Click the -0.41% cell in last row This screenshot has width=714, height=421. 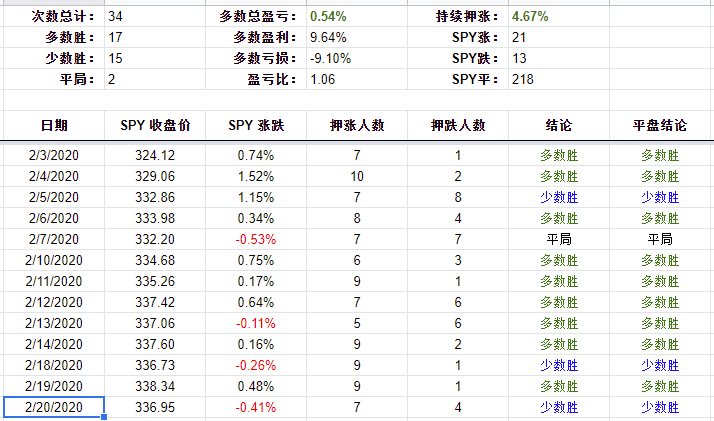coord(256,407)
